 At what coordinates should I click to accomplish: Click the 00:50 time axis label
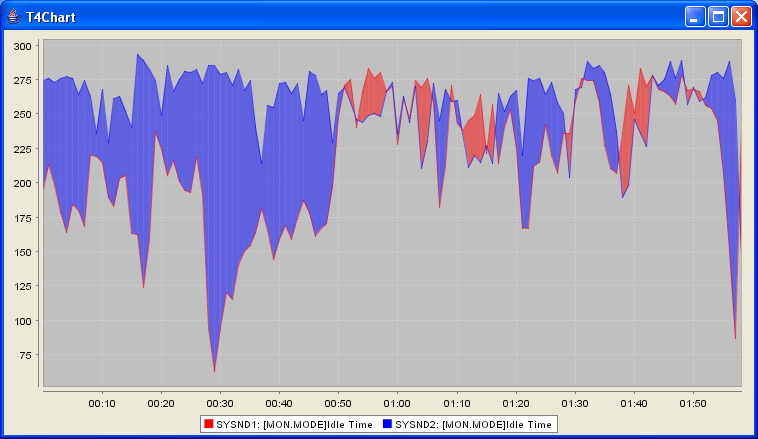(338, 403)
